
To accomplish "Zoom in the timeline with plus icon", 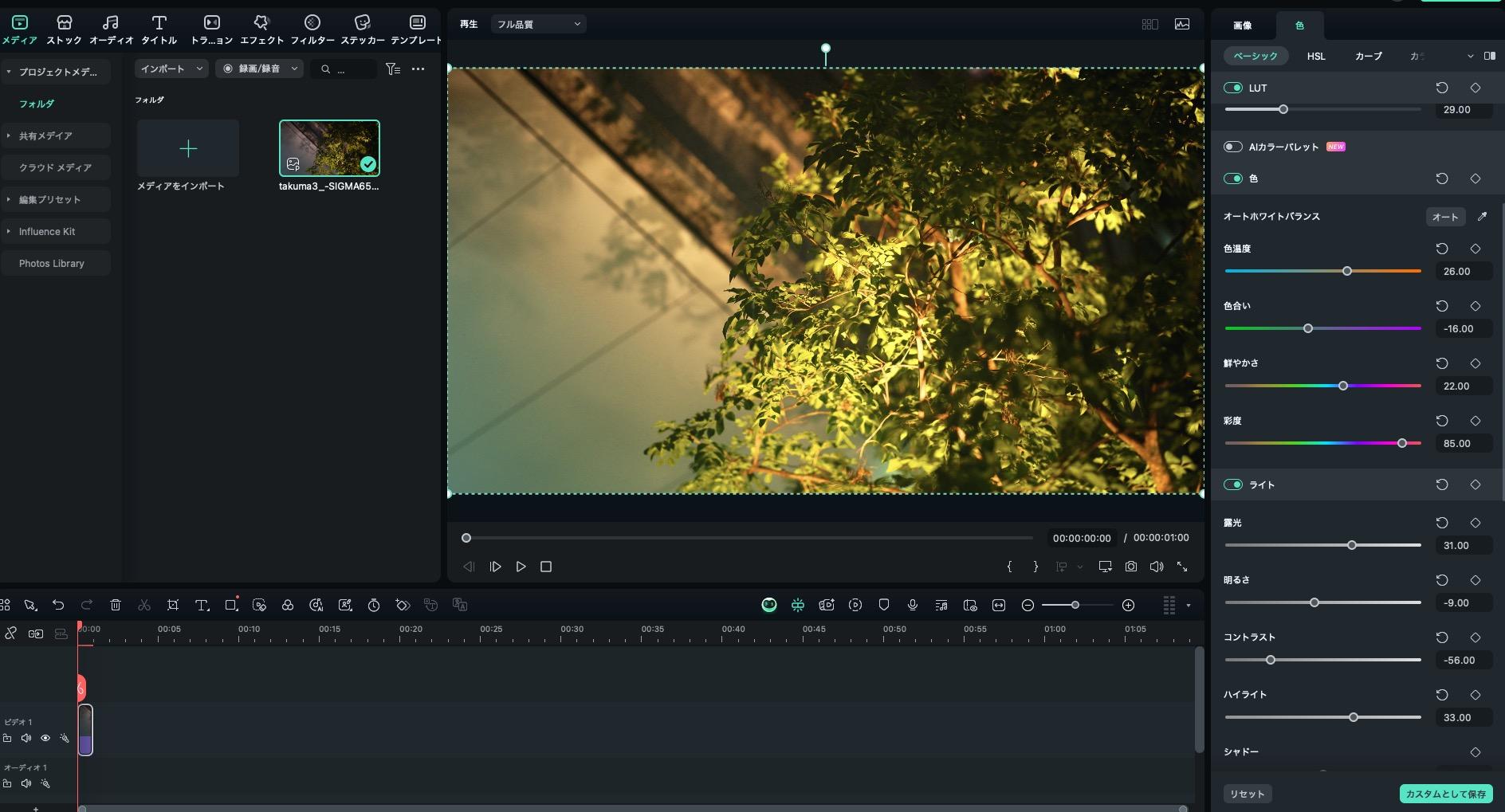I will coord(1129,605).
